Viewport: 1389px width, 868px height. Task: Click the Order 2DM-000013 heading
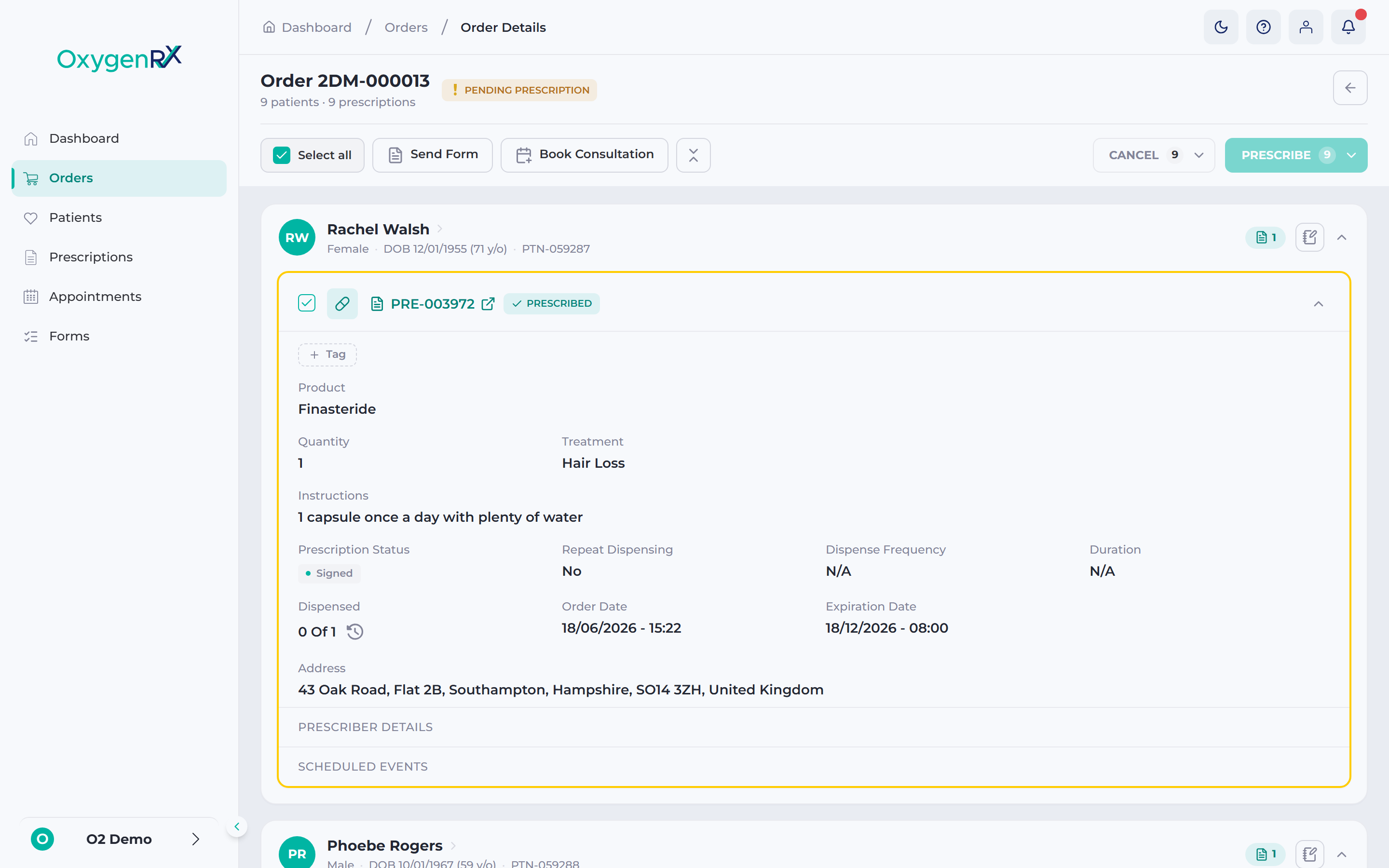(x=345, y=81)
